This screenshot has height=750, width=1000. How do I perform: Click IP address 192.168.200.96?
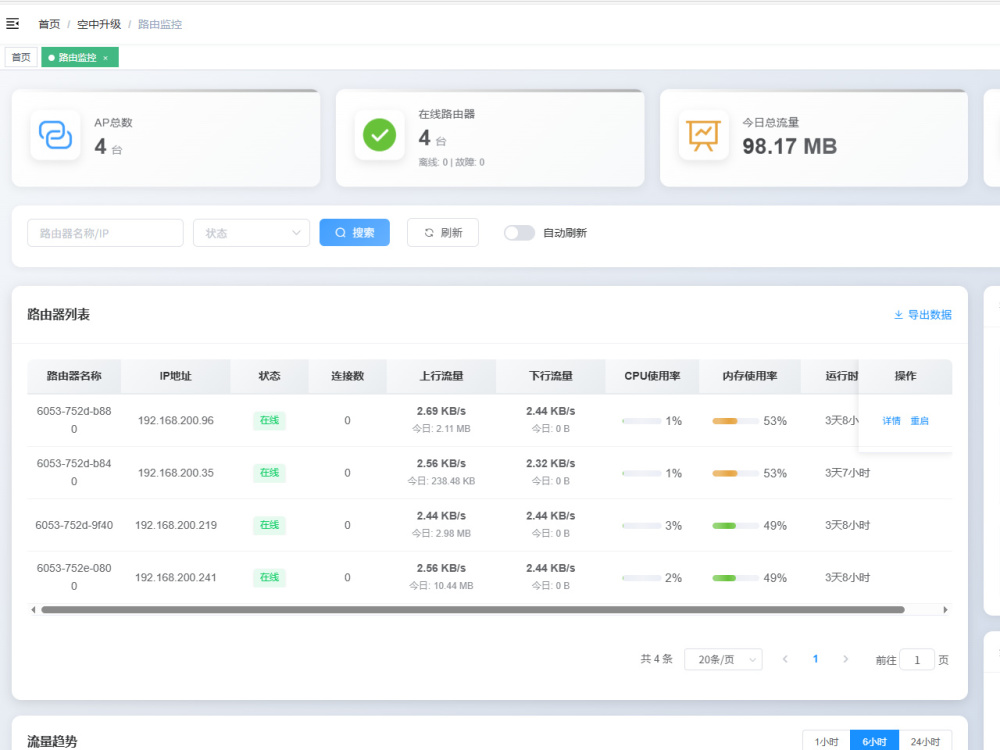point(175,420)
